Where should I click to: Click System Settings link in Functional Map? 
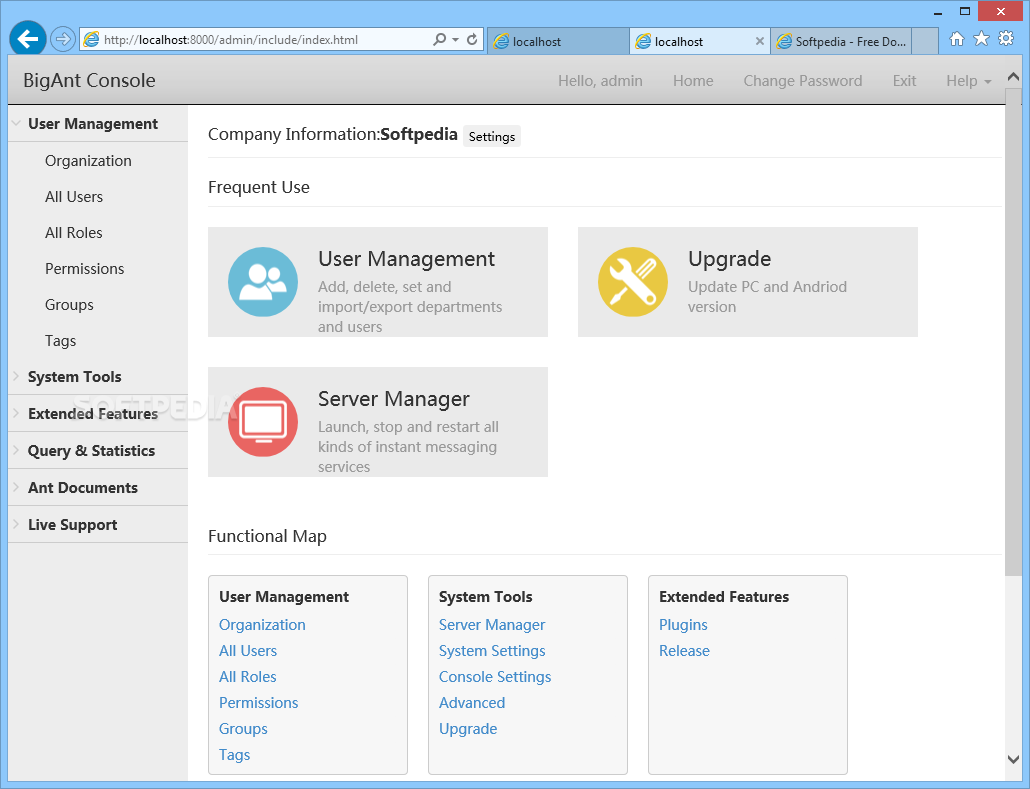(492, 651)
